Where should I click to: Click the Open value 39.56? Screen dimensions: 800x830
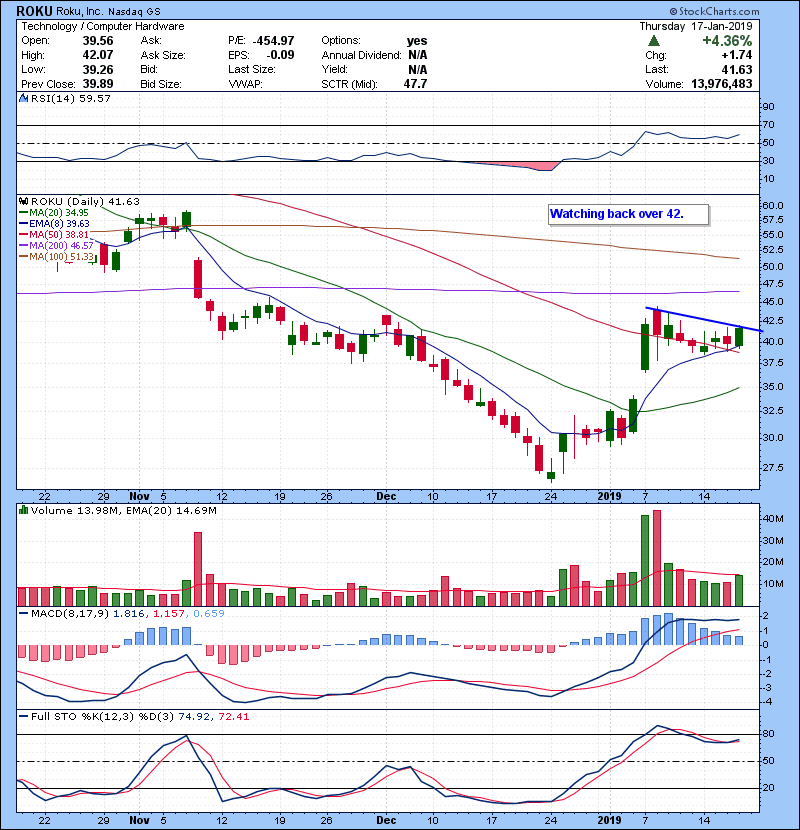pos(98,41)
